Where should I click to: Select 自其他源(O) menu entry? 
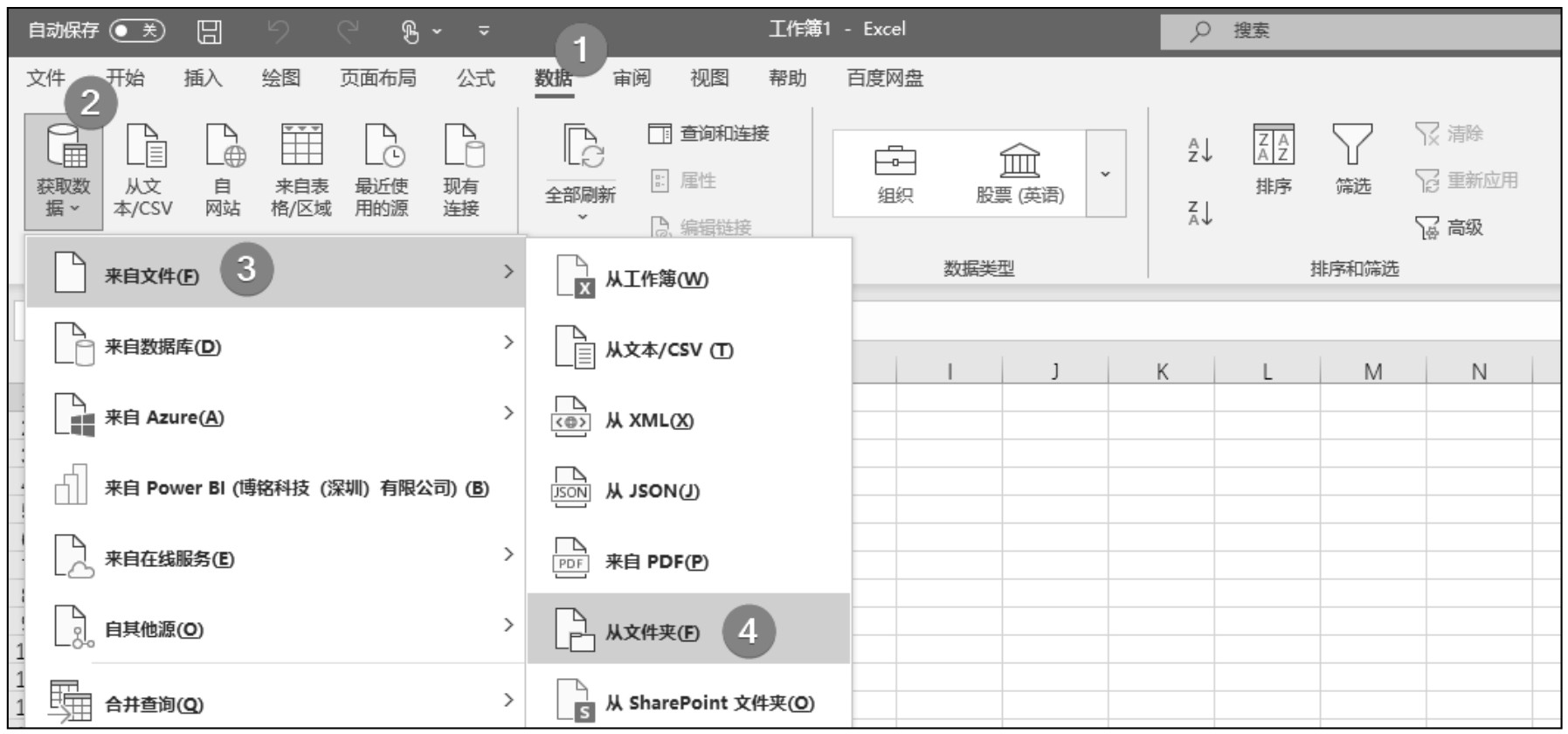(x=276, y=627)
